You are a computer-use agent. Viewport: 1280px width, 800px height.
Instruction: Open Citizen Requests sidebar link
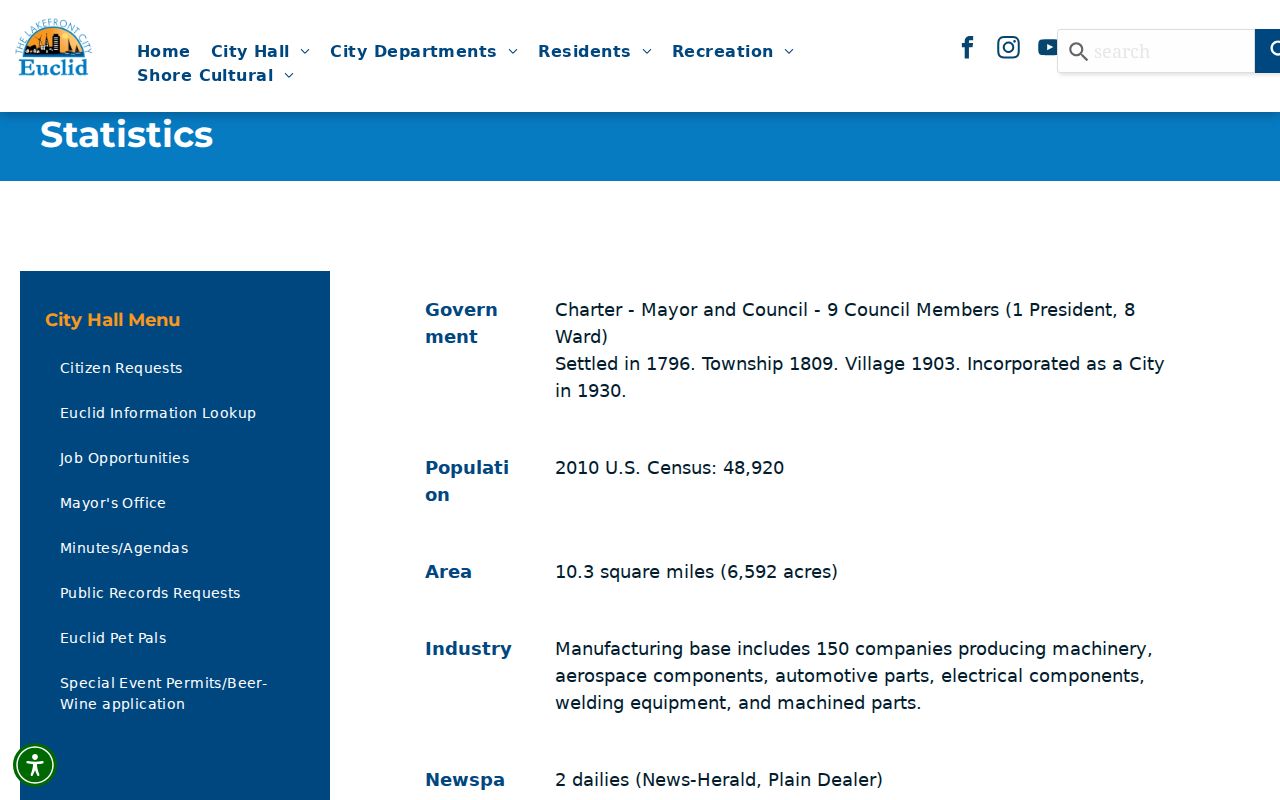121,368
